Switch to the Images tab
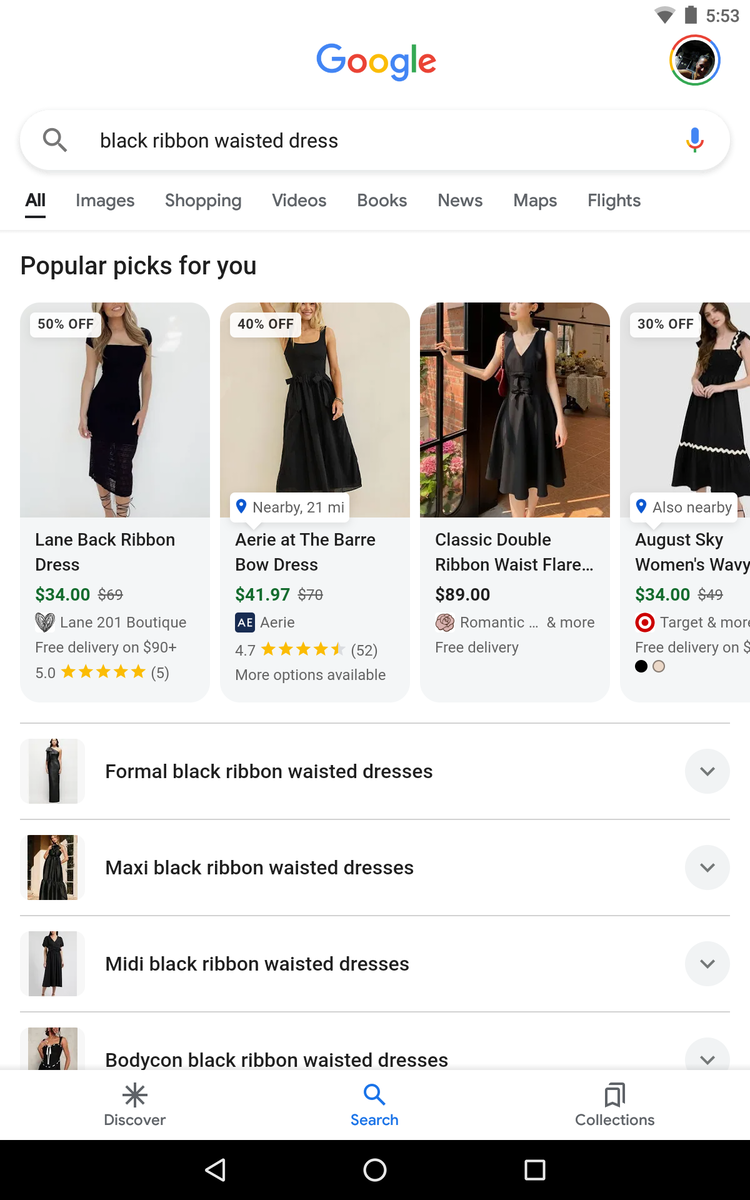The image size is (750, 1200). (x=105, y=201)
